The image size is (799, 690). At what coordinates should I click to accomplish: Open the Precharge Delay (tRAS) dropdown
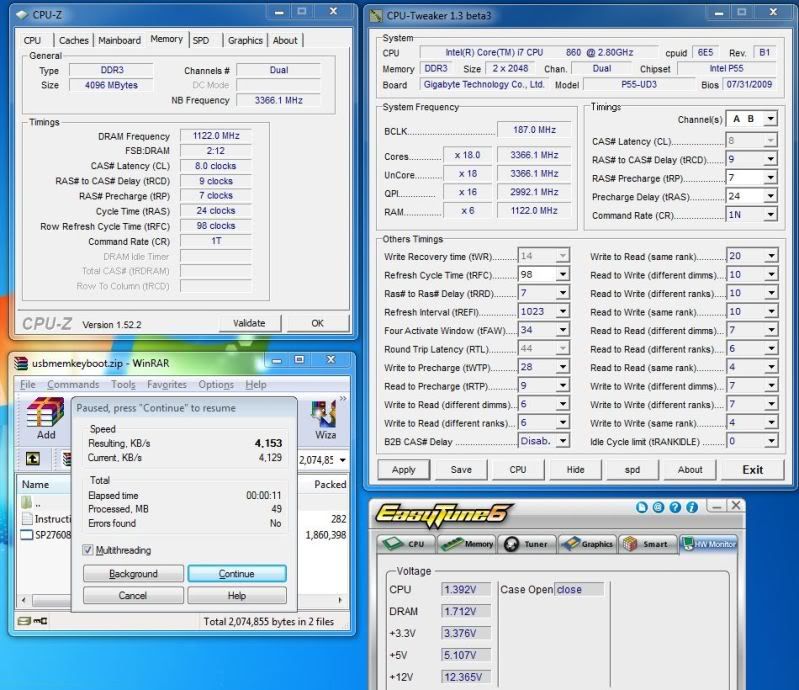770,196
